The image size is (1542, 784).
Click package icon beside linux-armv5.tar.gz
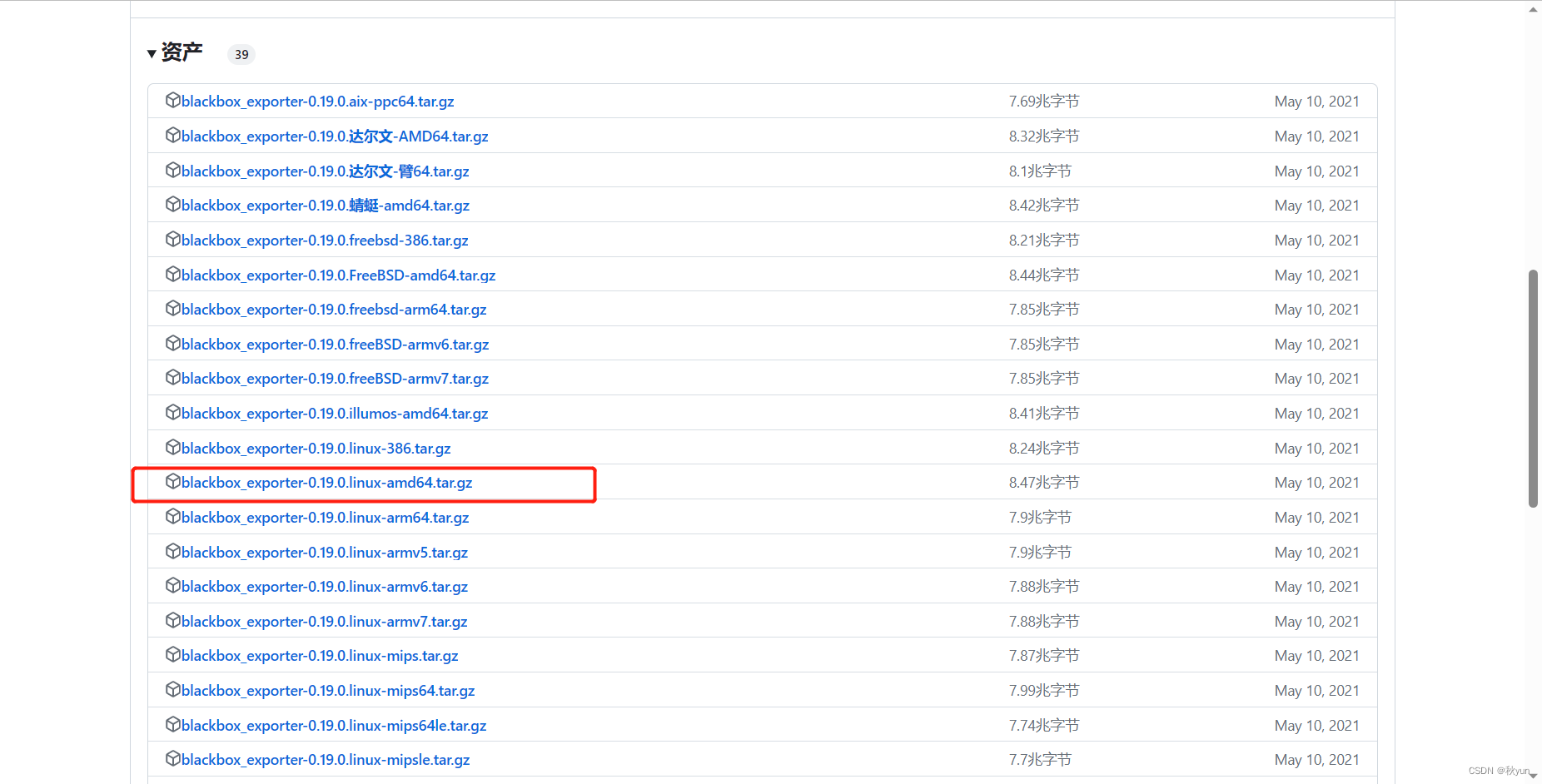(173, 551)
